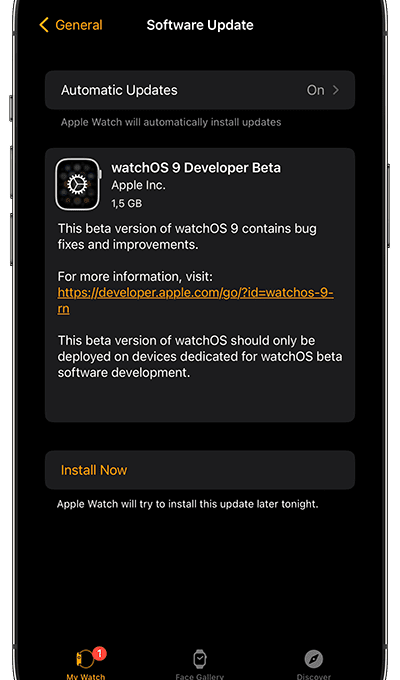Tap the 1,5 GB size label
Screen dimensions: 400x680
click(x=127, y=203)
